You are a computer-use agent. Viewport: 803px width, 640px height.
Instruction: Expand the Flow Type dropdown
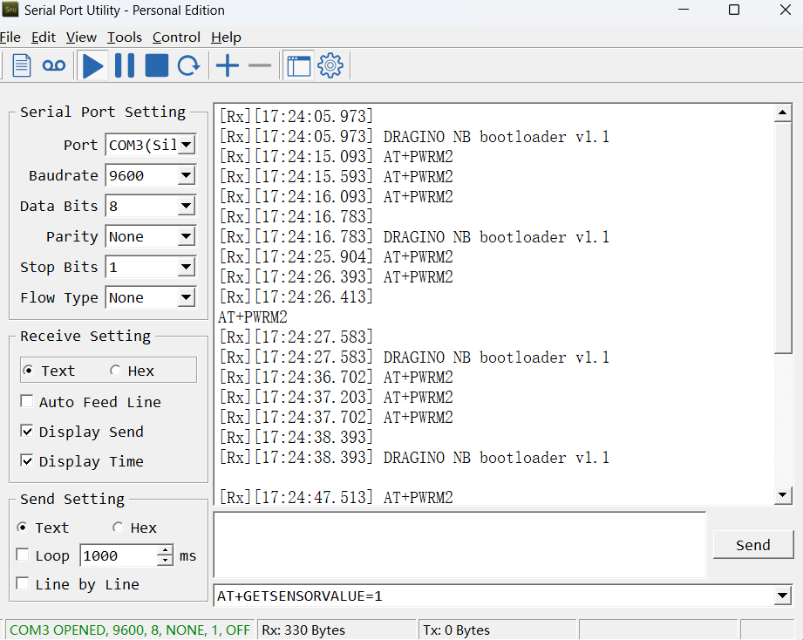(186, 297)
